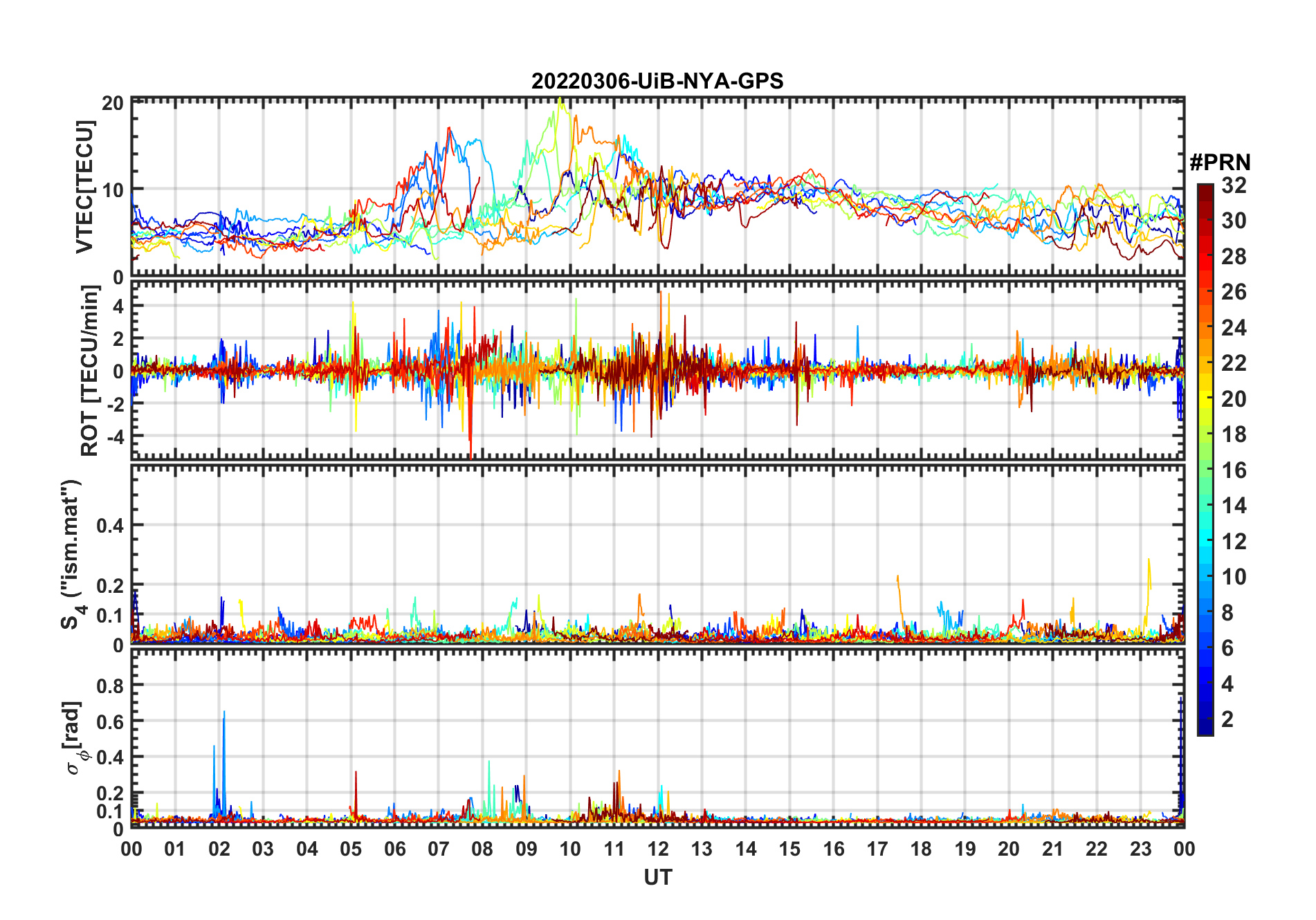Click the colorbar tick label 32
The image size is (1316, 920).
pyautogui.click(x=1234, y=185)
